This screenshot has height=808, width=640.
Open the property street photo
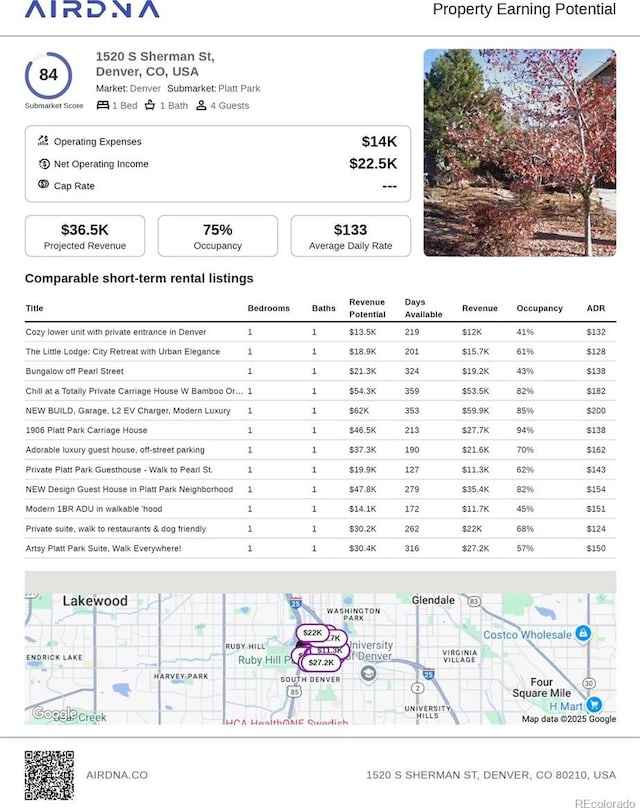519,153
